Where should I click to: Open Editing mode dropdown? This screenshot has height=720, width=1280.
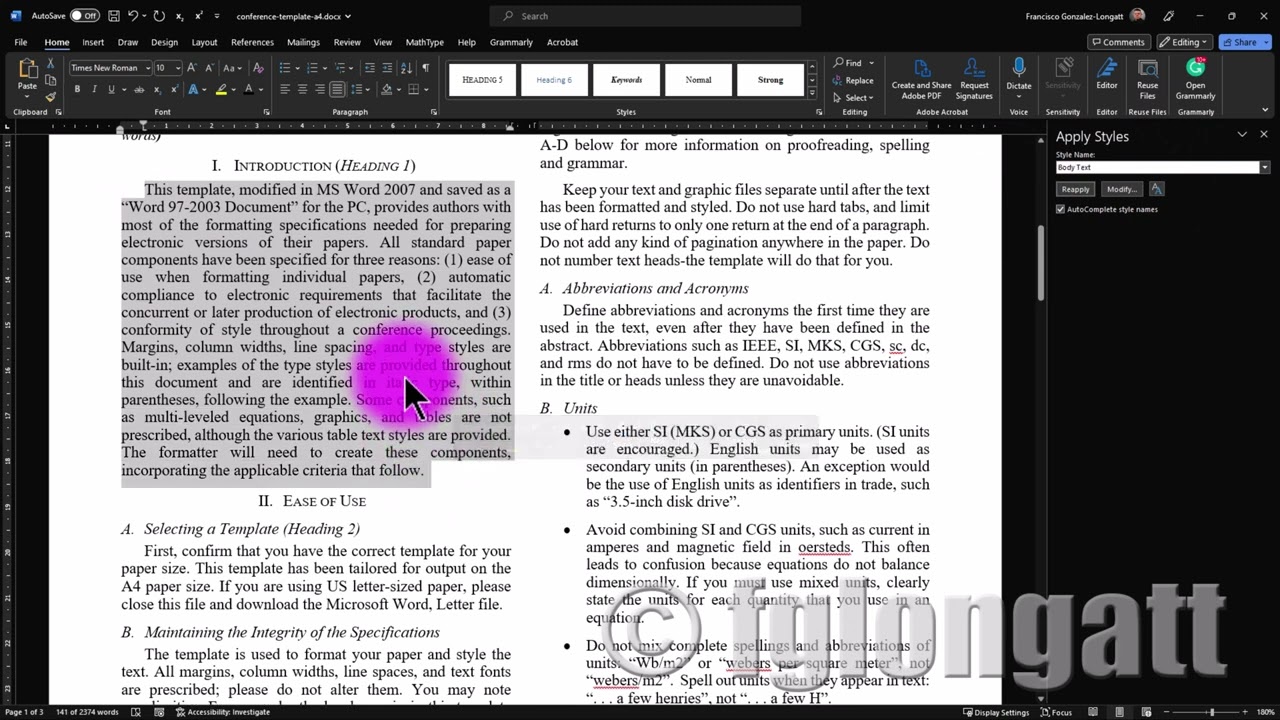[x=1185, y=42]
